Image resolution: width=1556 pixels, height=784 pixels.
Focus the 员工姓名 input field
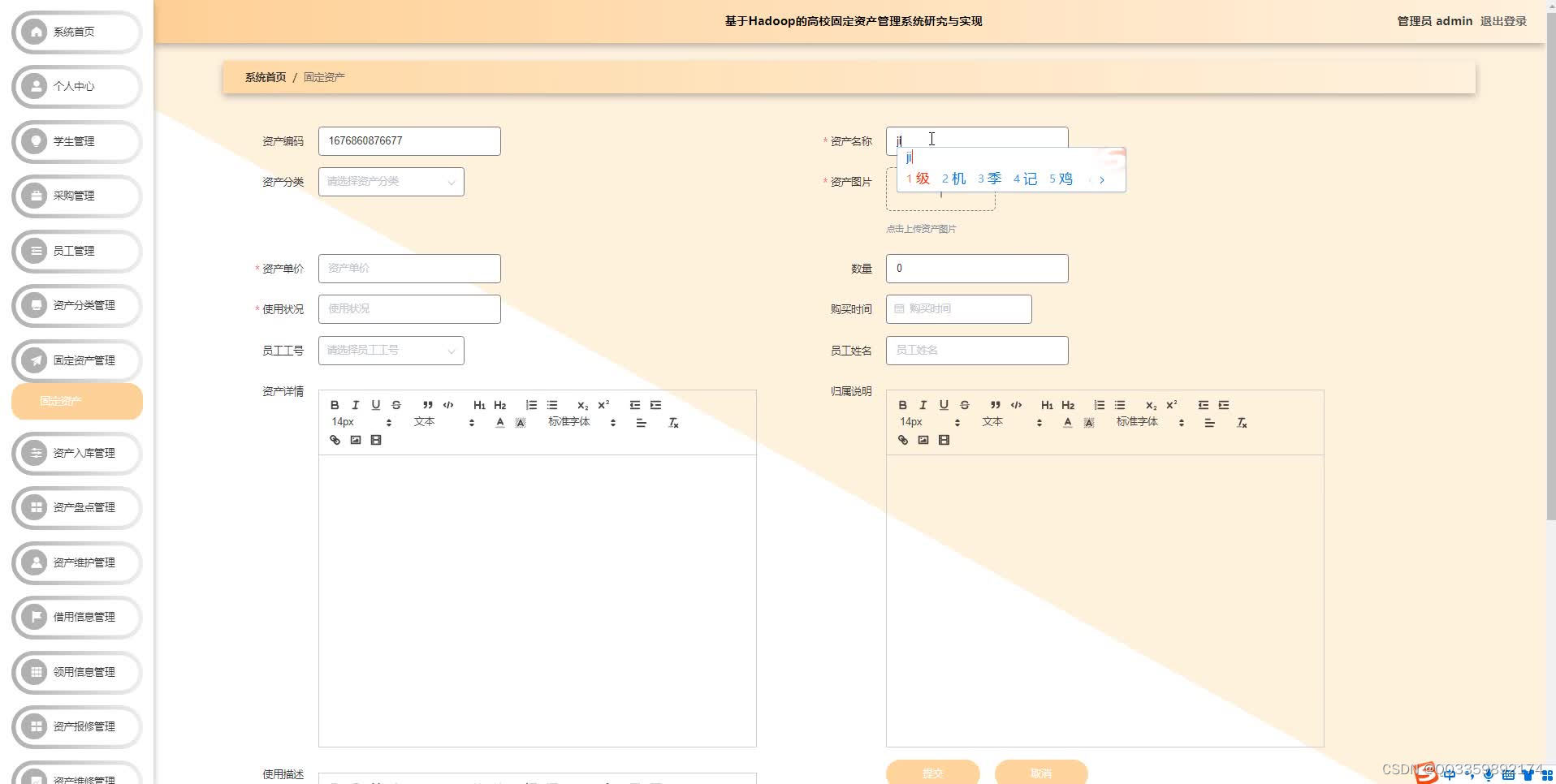pyautogui.click(x=977, y=351)
